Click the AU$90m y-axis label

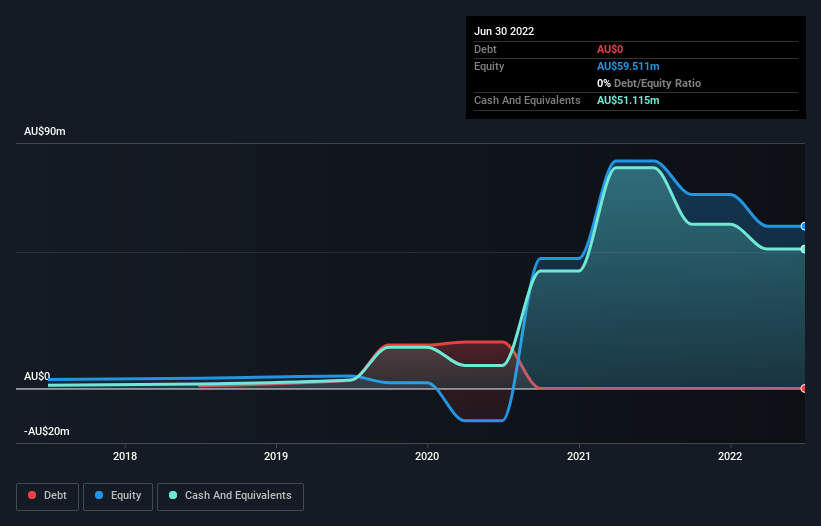(45, 131)
